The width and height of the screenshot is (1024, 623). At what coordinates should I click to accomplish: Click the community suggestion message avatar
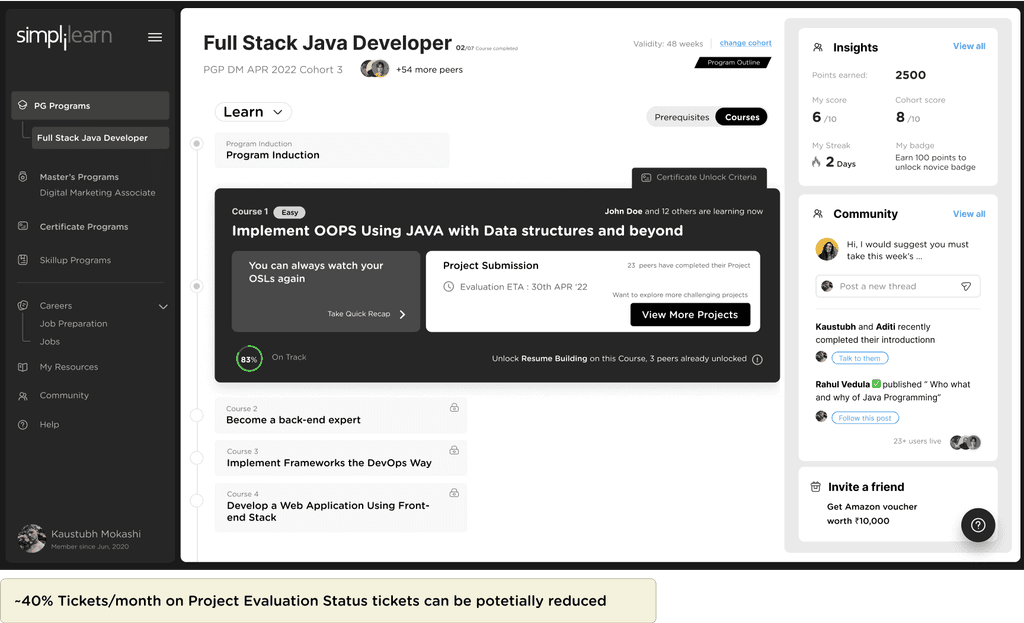point(827,249)
